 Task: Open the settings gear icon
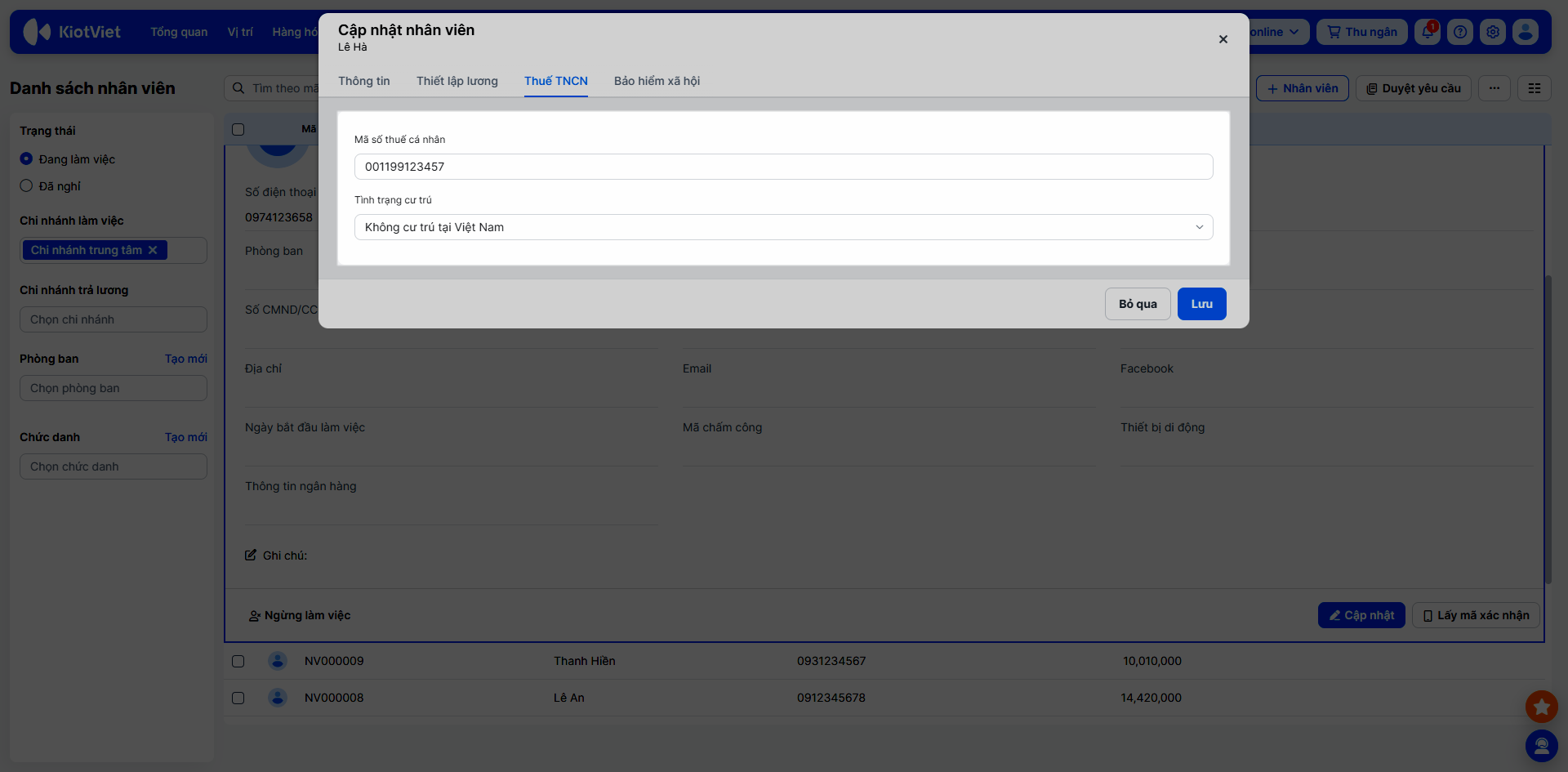[x=1493, y=32]
